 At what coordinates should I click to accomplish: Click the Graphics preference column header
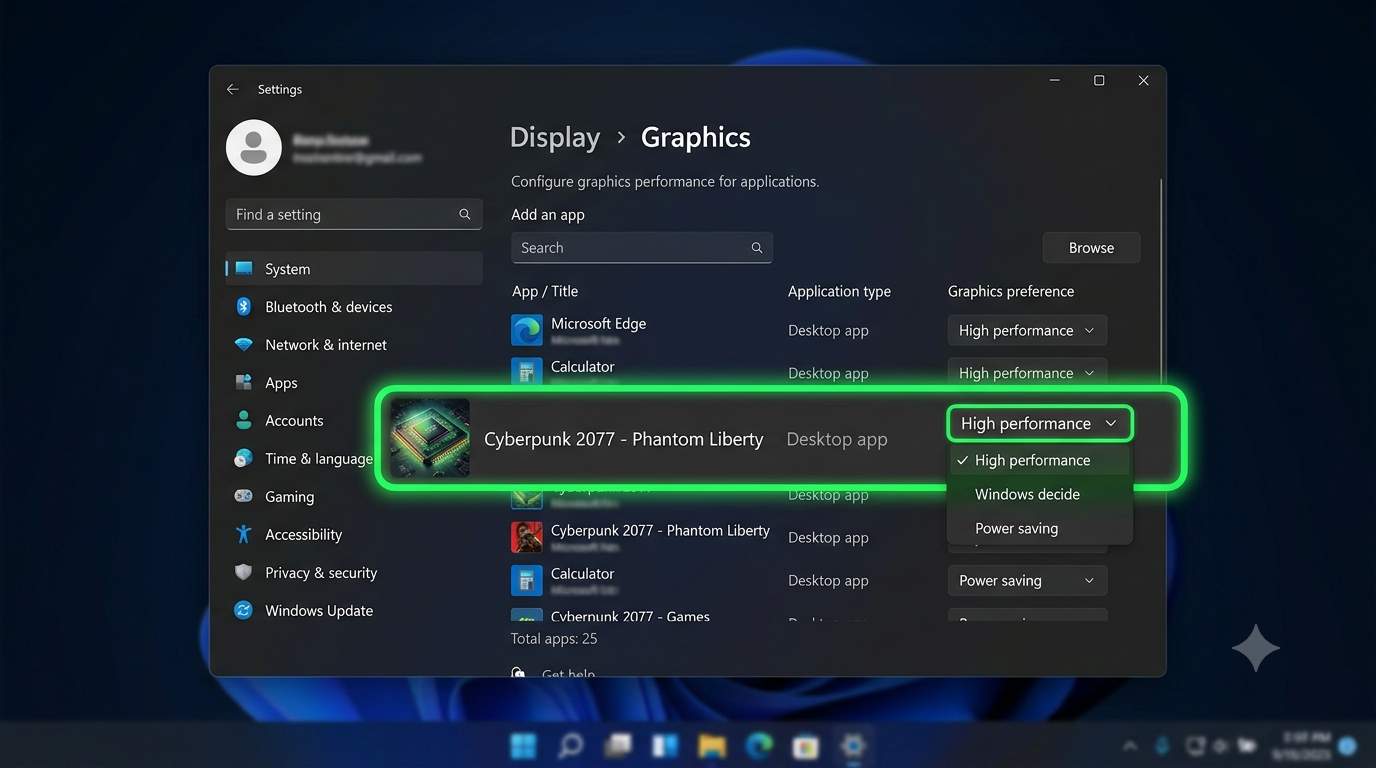[x=1011, y=291]
